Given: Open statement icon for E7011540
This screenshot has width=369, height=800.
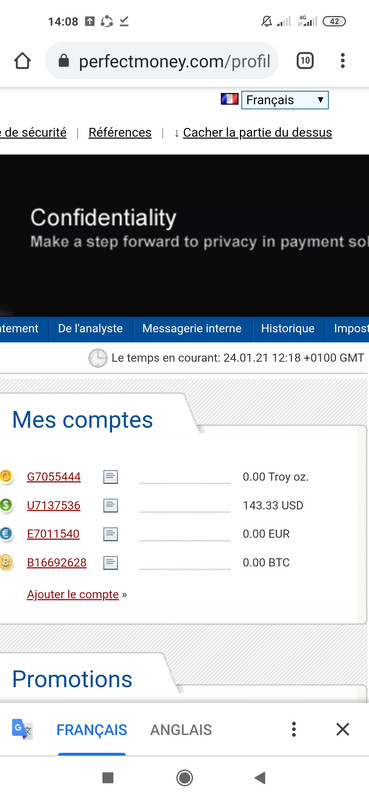Looking at the screenshot, I should pos(110,534).
